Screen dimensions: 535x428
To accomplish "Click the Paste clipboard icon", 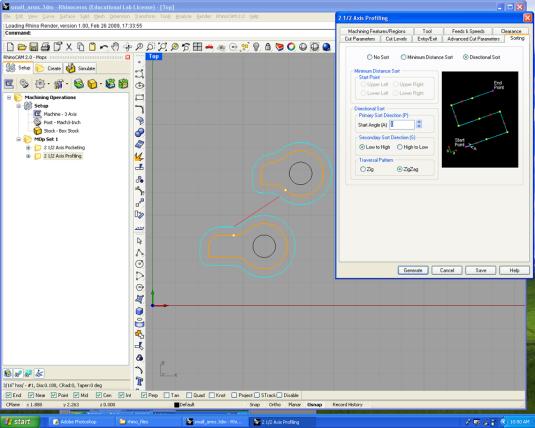I will coord(92,46).
